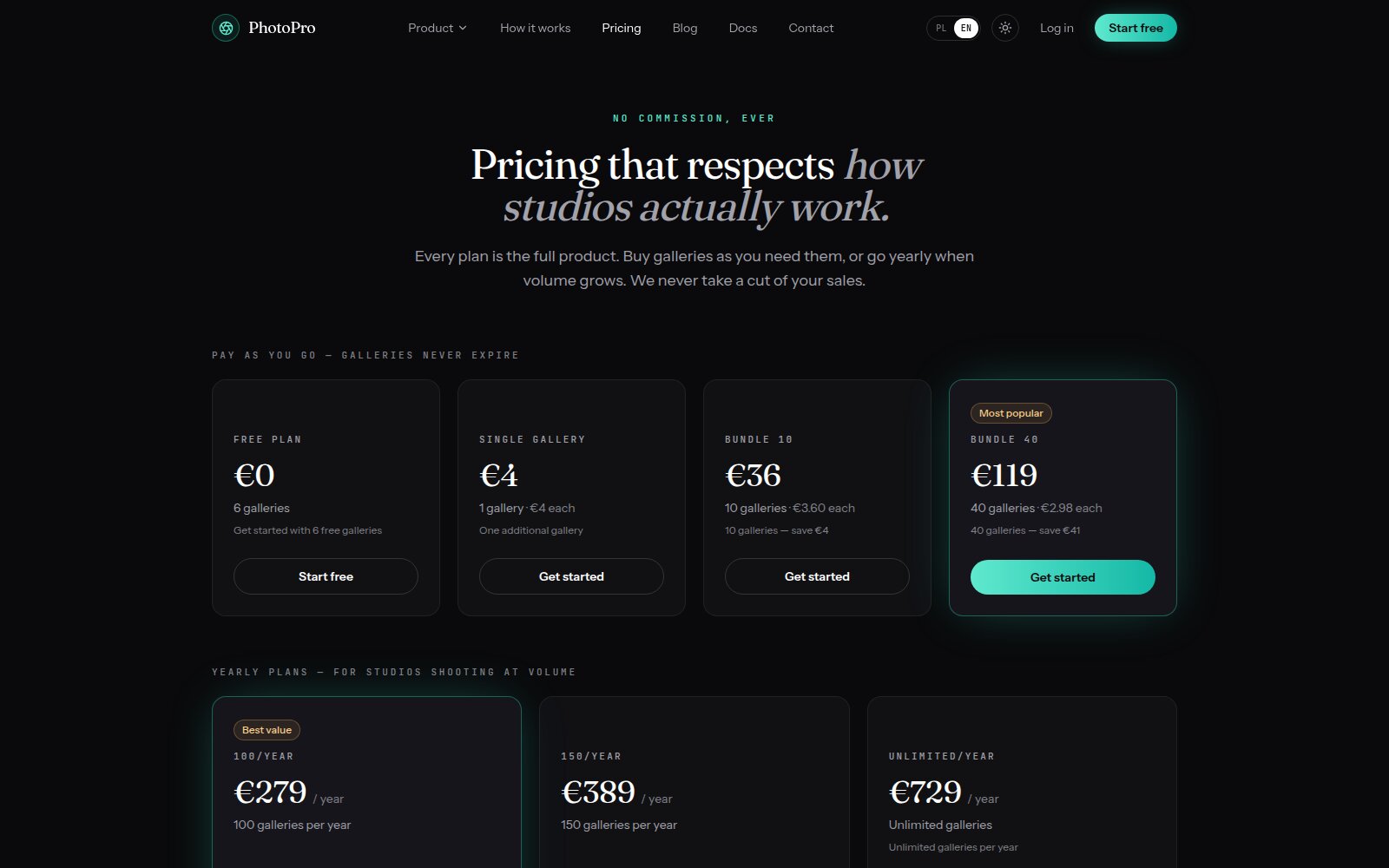This screenshot has height=868, width=1389.
Task: Click the PhotoPro aperture logo icon
Action: (x=226, y=28)
